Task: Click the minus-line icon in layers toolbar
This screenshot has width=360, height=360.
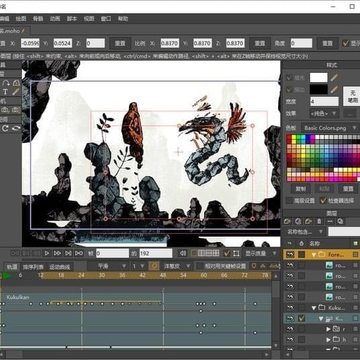Action: tap(330, 221)
